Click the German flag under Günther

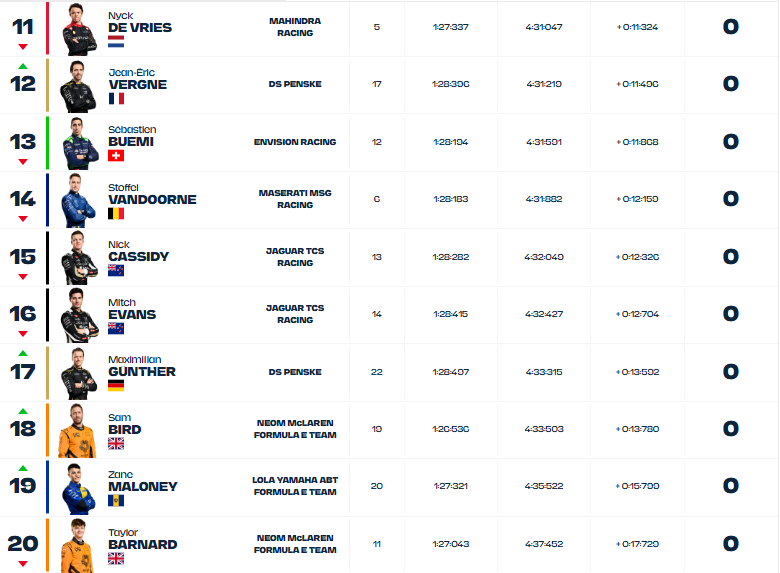pos(116,385)
